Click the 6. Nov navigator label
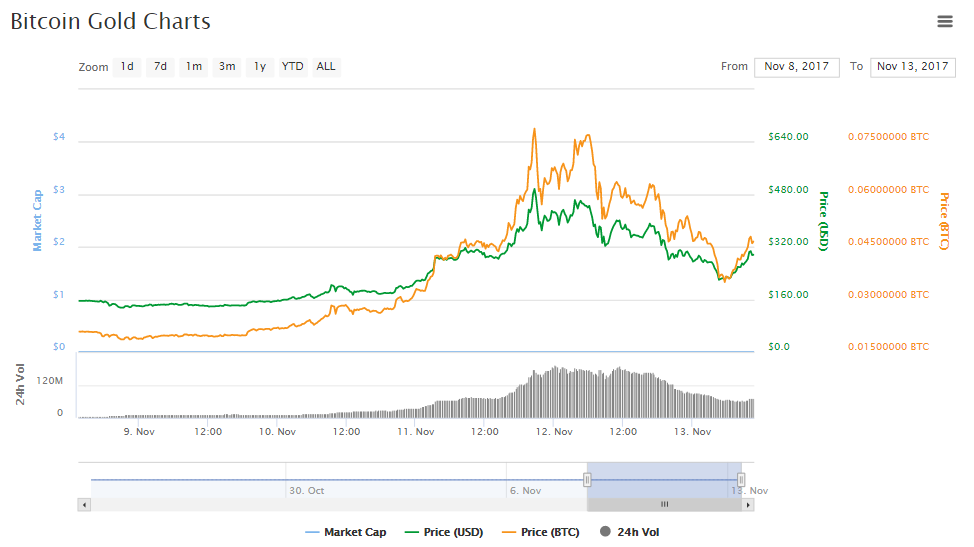The height and width of the screenshot is (547, 974). pyautogui.click(x=526, y=490)
